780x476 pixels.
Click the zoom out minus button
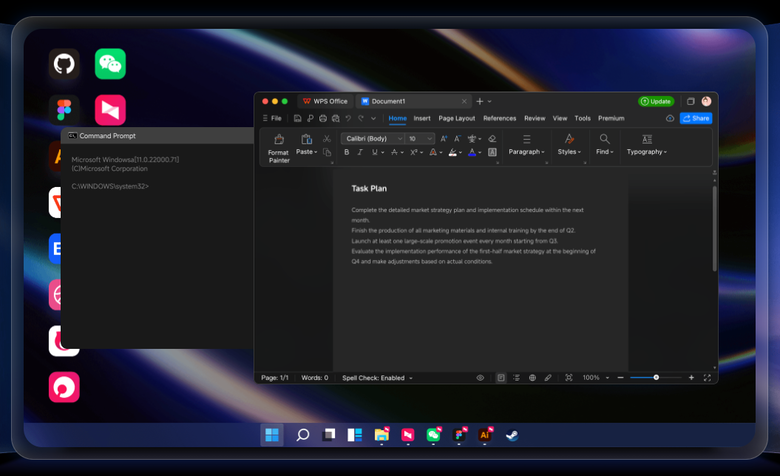[620, 378]
